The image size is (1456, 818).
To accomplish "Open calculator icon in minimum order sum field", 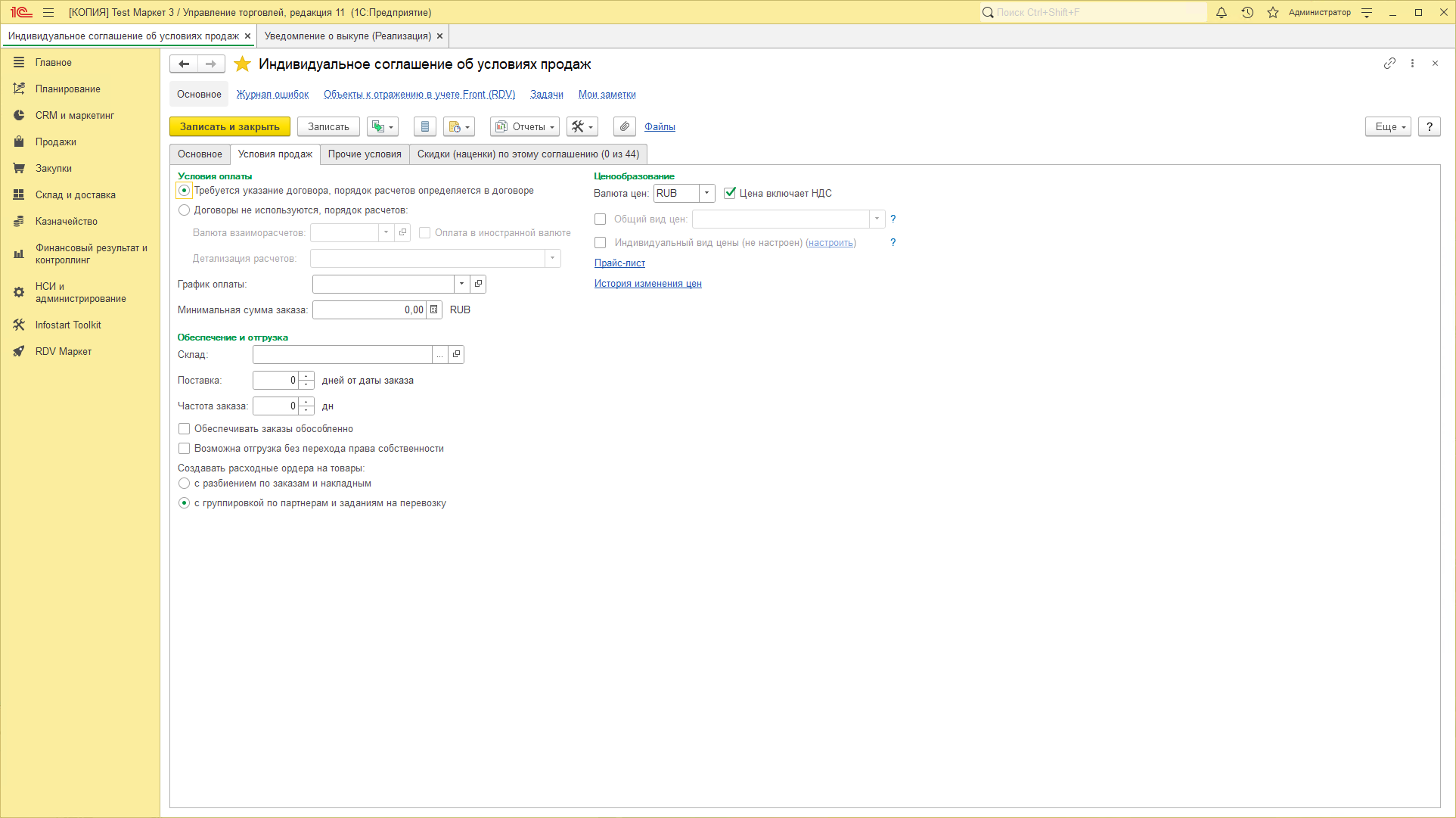I will click(x=434, y=309).
